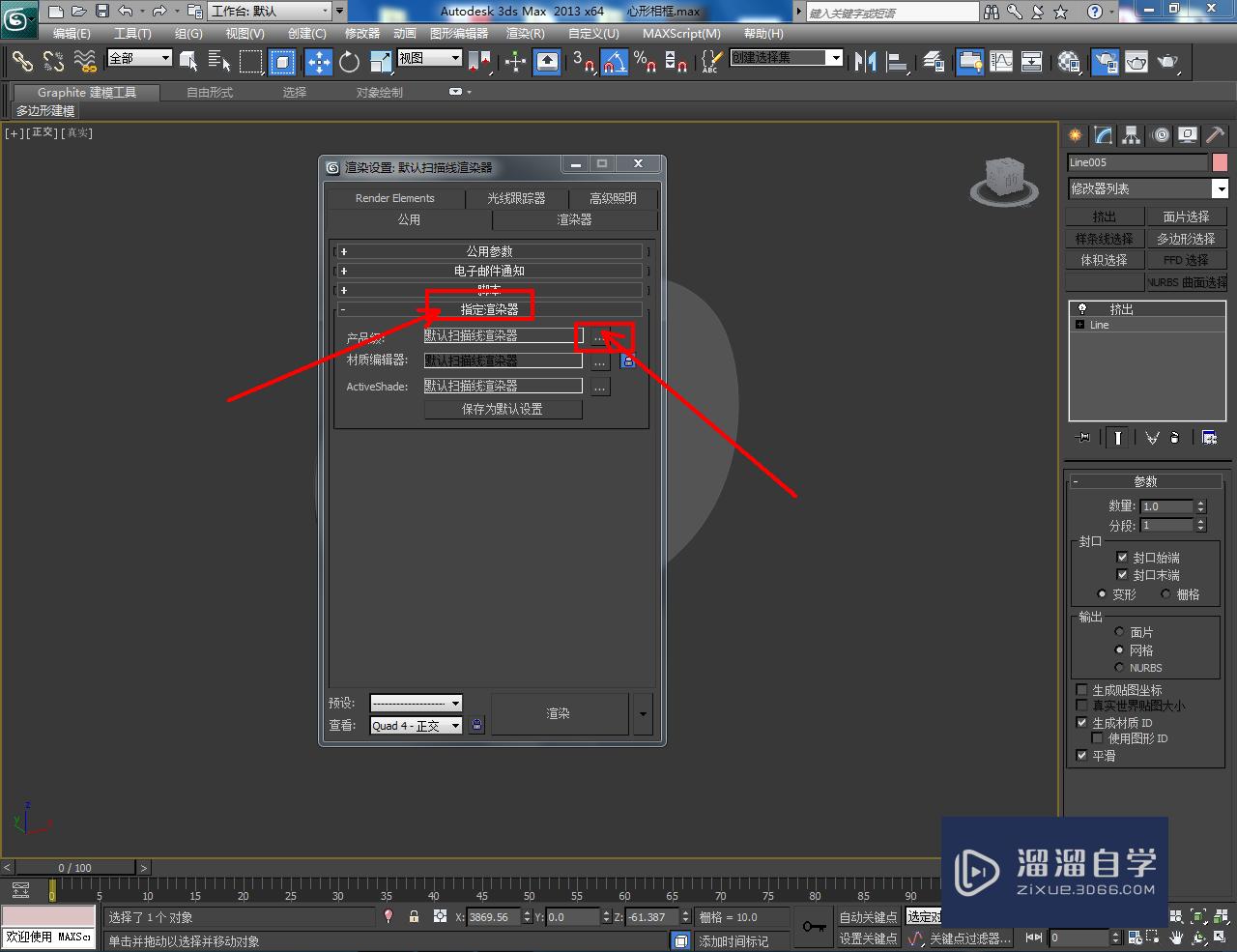Expand the 公用参数 rollout
1237x952 pixels.
pos(490,251)
